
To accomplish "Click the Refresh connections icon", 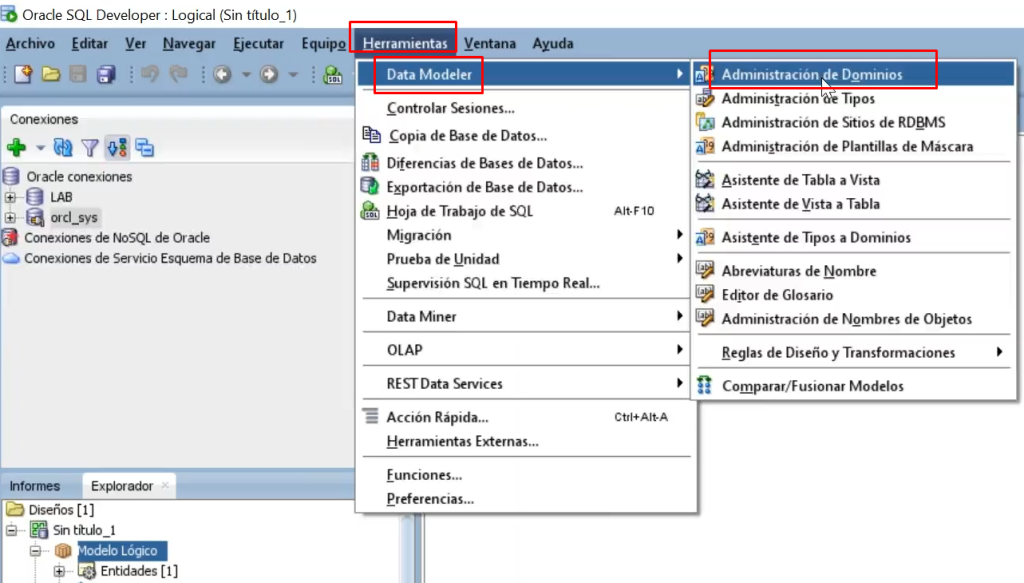I will pos(63,148).
